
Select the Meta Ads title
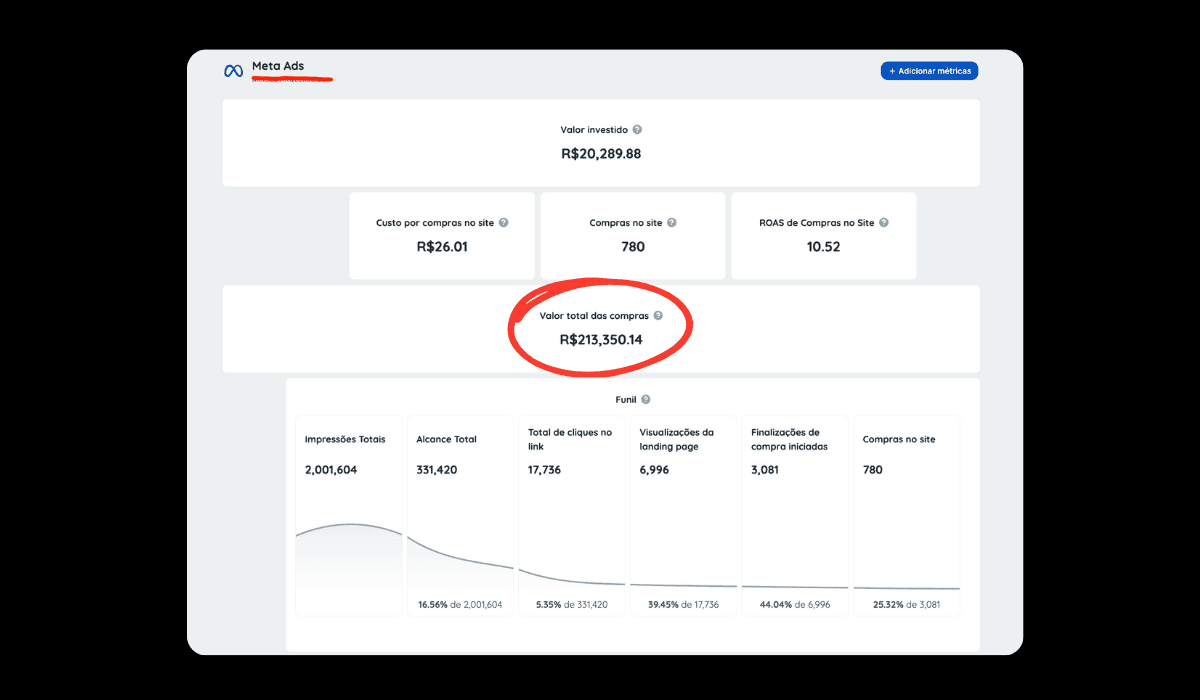(x=278, y=67)
